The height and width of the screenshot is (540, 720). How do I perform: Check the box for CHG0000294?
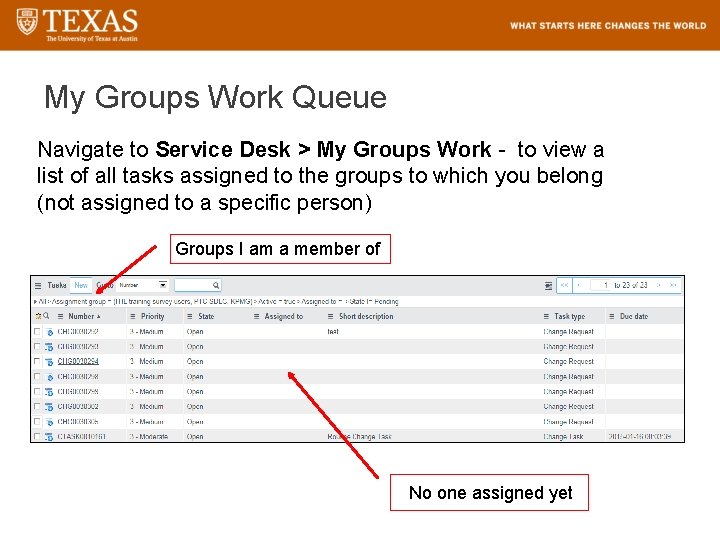tap(37, 361)
